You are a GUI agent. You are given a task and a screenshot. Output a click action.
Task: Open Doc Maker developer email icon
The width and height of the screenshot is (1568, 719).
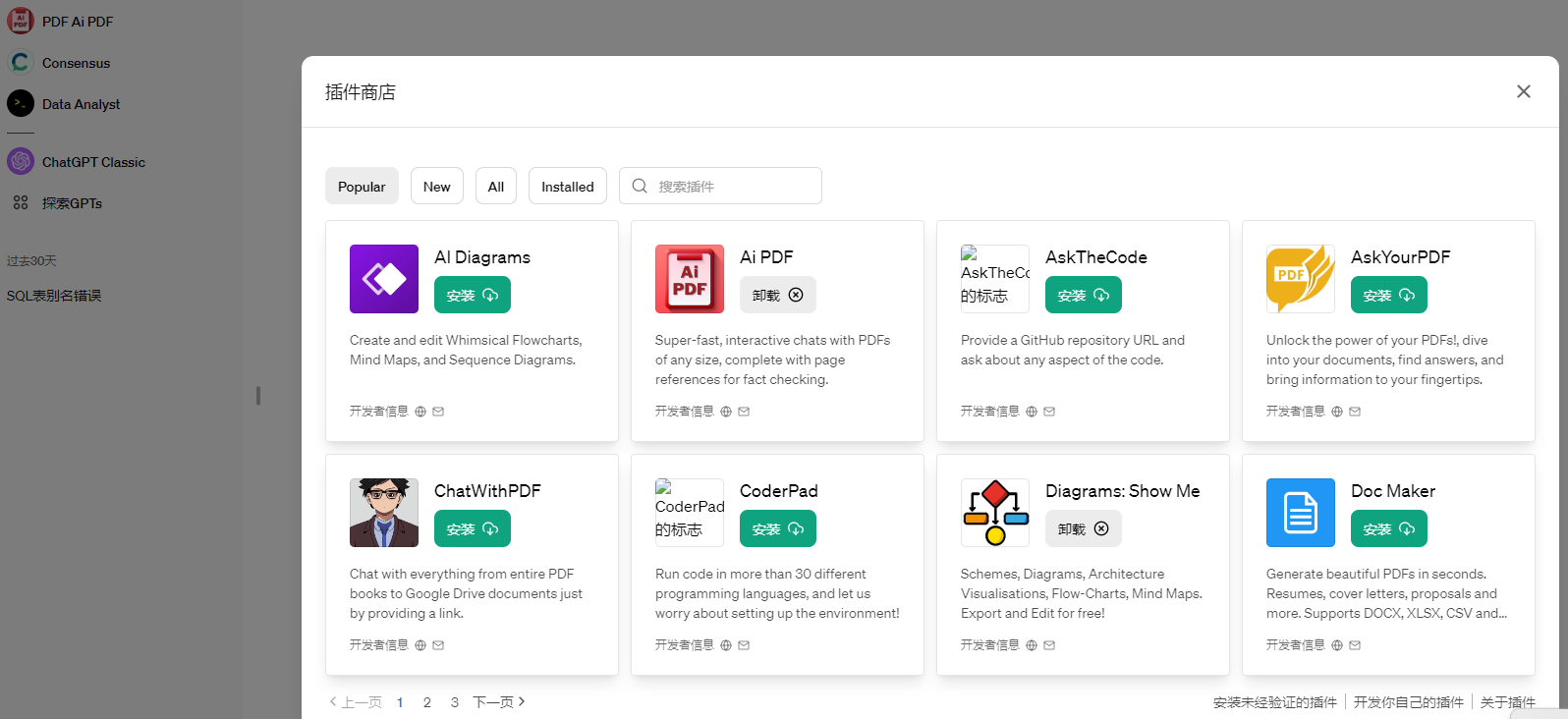[x=1355, y=645]
